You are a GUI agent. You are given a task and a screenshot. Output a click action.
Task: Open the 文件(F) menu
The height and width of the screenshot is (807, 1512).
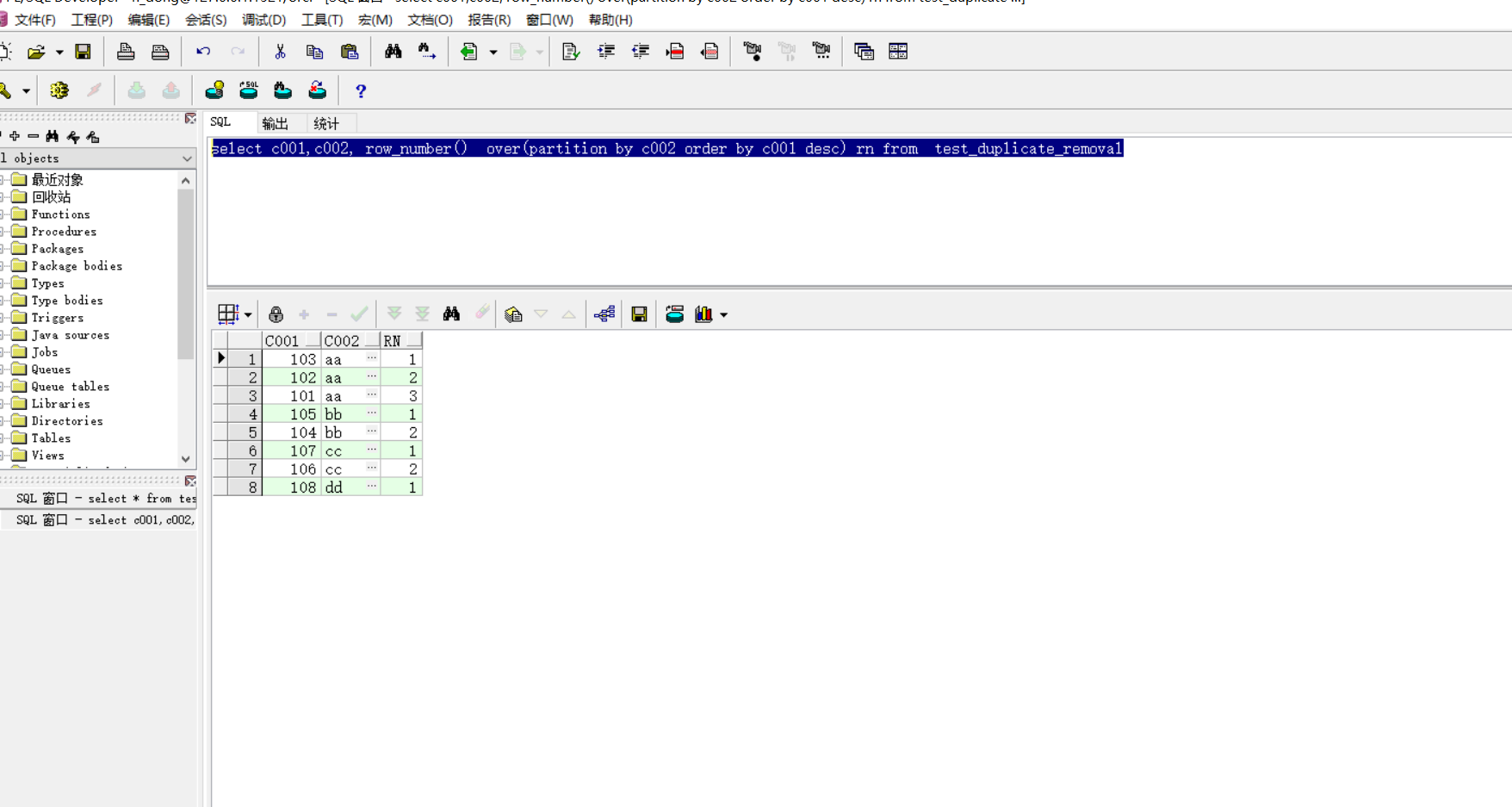[34, 20]
